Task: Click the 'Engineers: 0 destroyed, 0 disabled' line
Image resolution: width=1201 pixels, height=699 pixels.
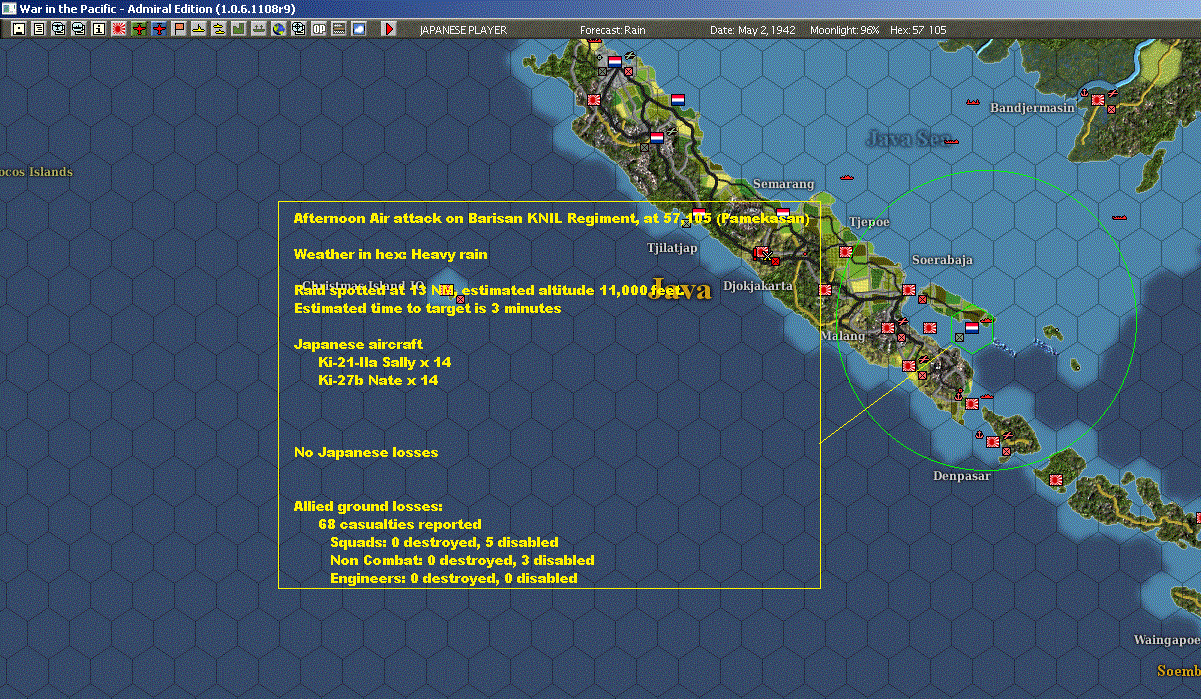Action: [454, 578]
